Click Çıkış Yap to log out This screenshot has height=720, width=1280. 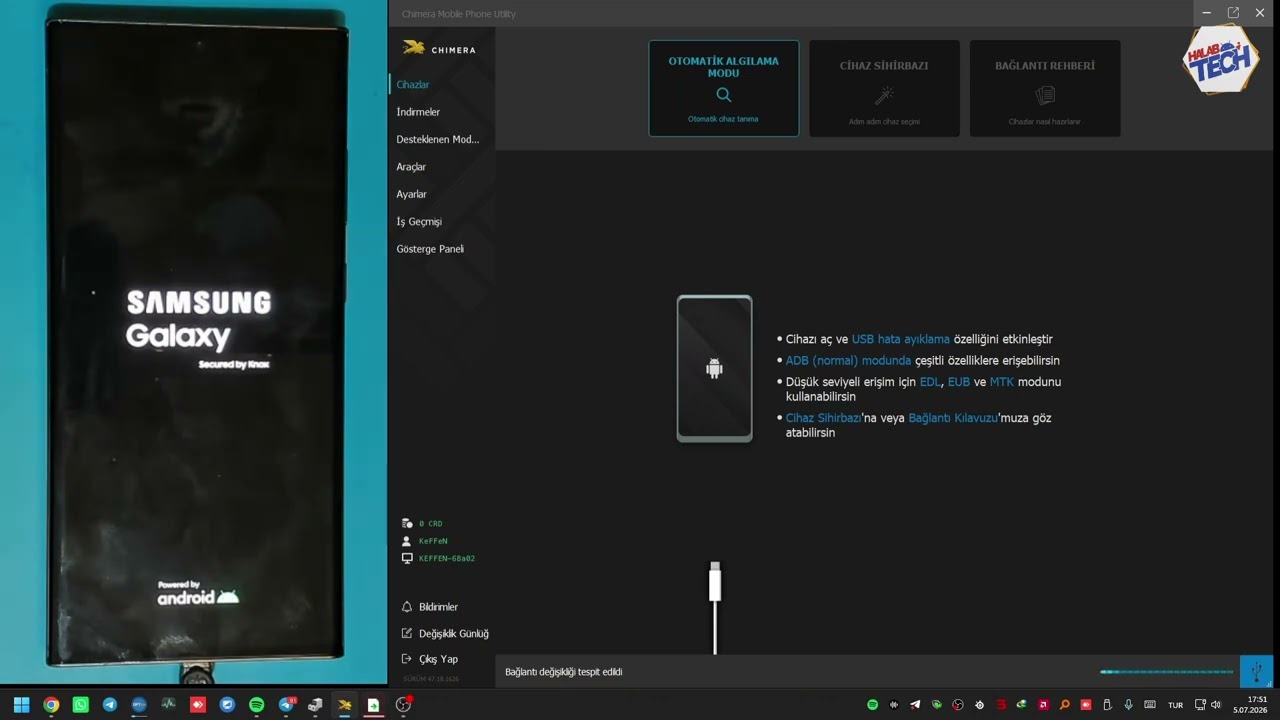point(438,659)
